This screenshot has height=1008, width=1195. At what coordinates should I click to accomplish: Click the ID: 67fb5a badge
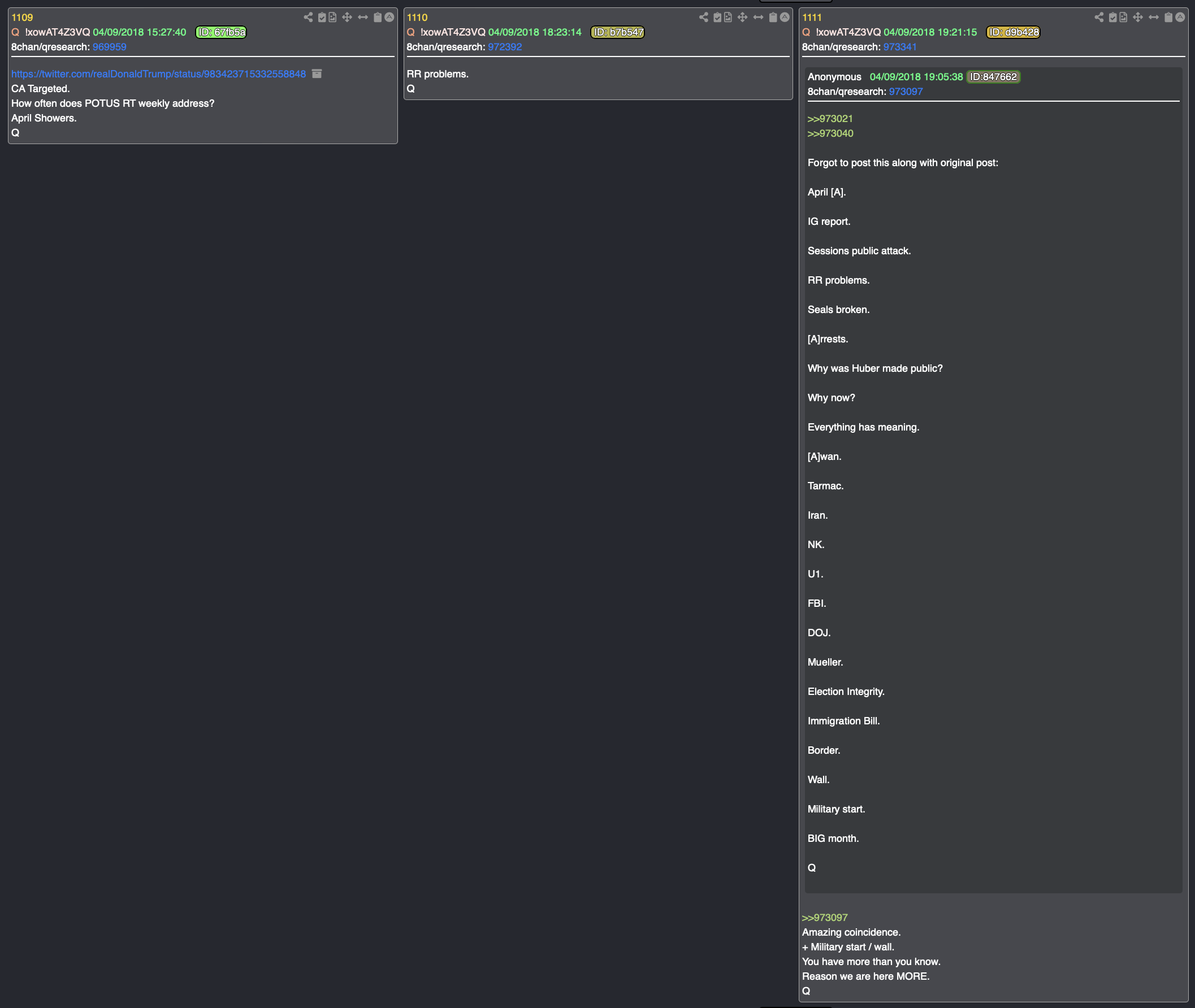coord(221,32)
